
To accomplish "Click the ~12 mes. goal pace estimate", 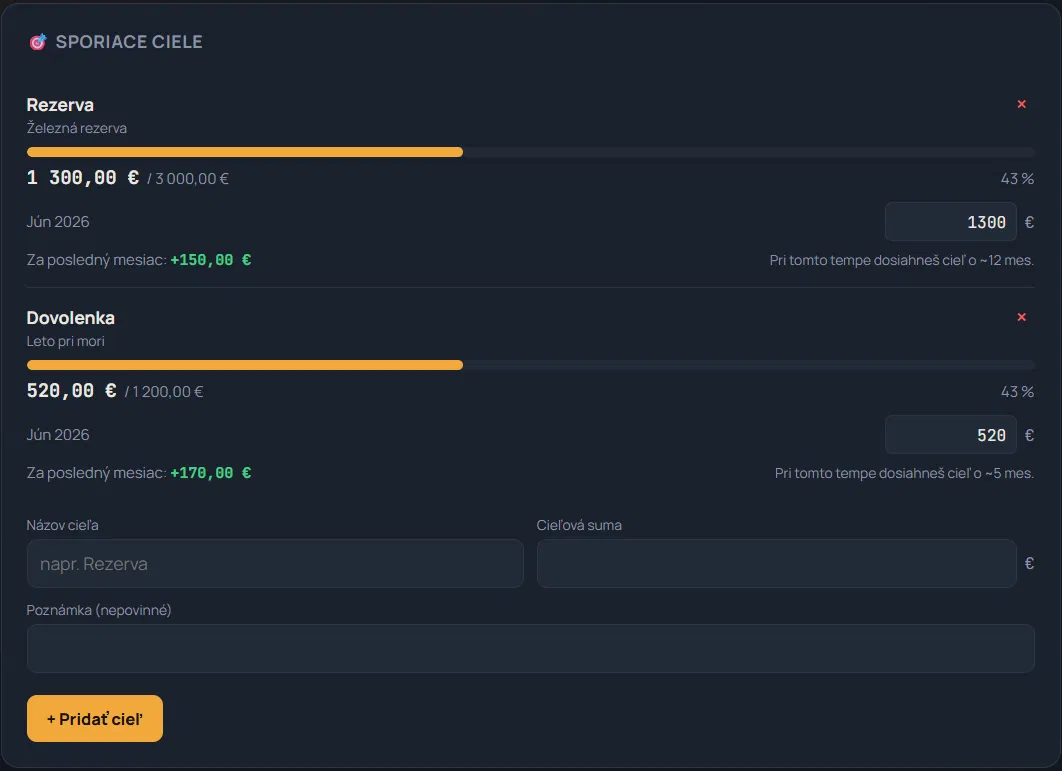I will coord(901,260).
